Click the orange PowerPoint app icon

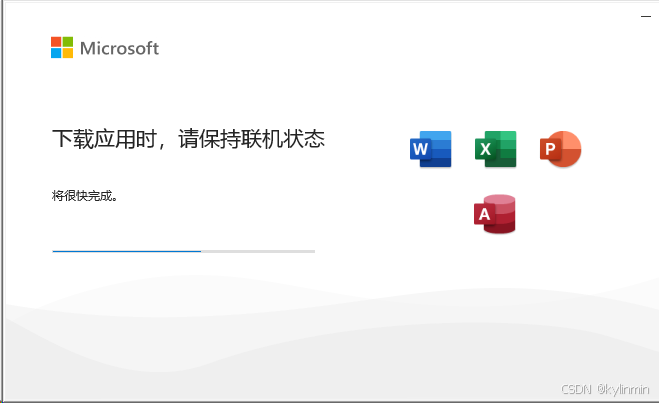point(561,149)
